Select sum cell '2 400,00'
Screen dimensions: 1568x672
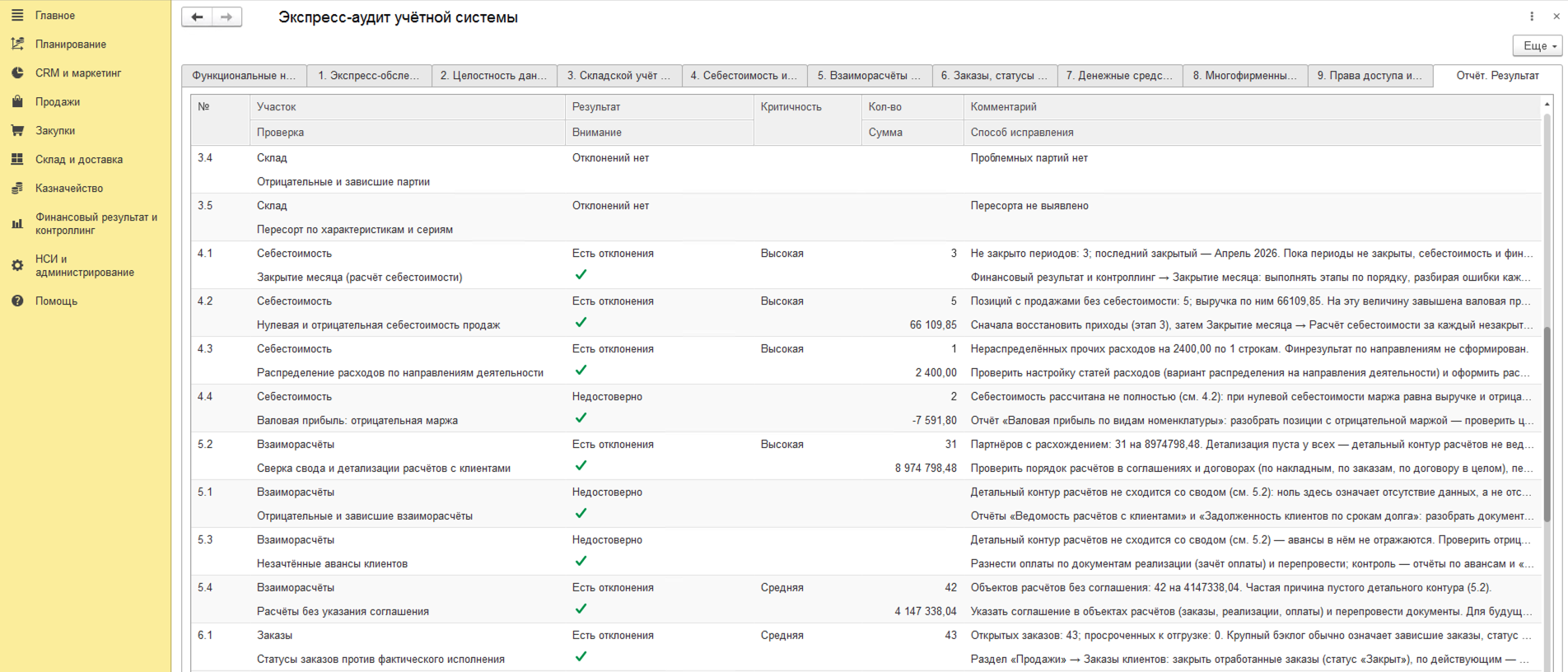936,373
